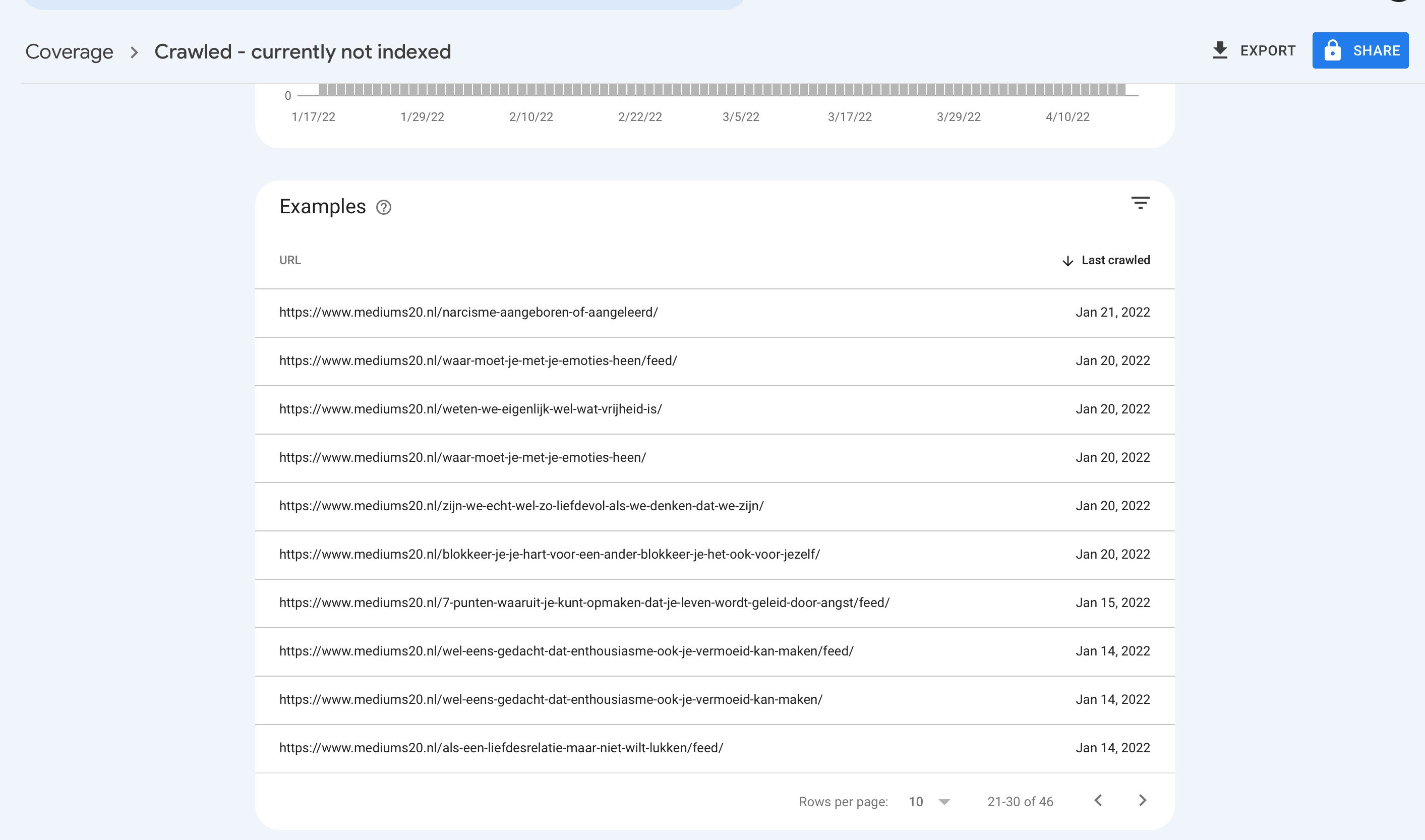
Task: Click the Rows per page label
Action: pos(843,802)
